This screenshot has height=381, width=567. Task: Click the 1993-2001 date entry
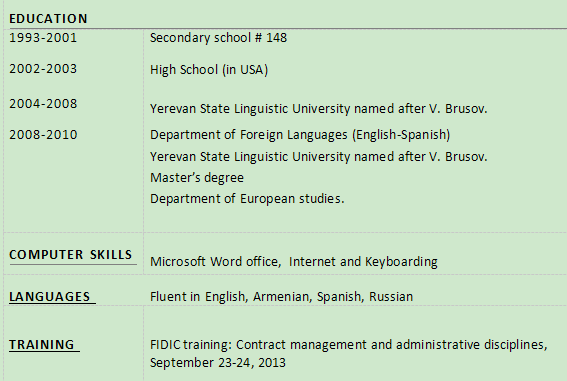pos(43,38)
